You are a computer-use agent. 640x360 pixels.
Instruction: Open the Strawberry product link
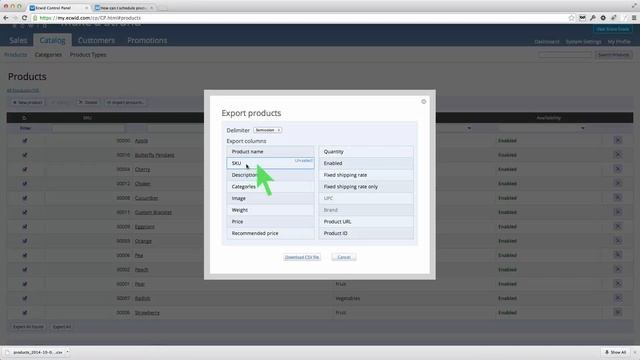(x=147, y=313)
